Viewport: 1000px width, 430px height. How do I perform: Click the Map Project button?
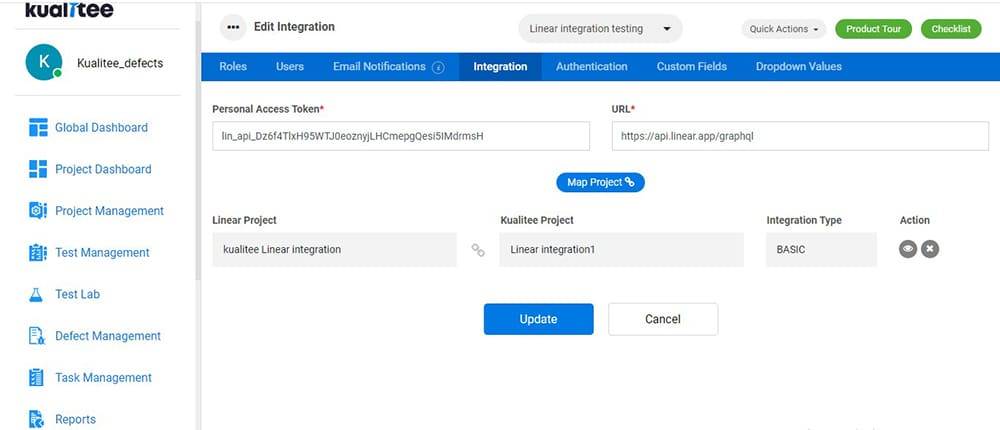(601, 182)
